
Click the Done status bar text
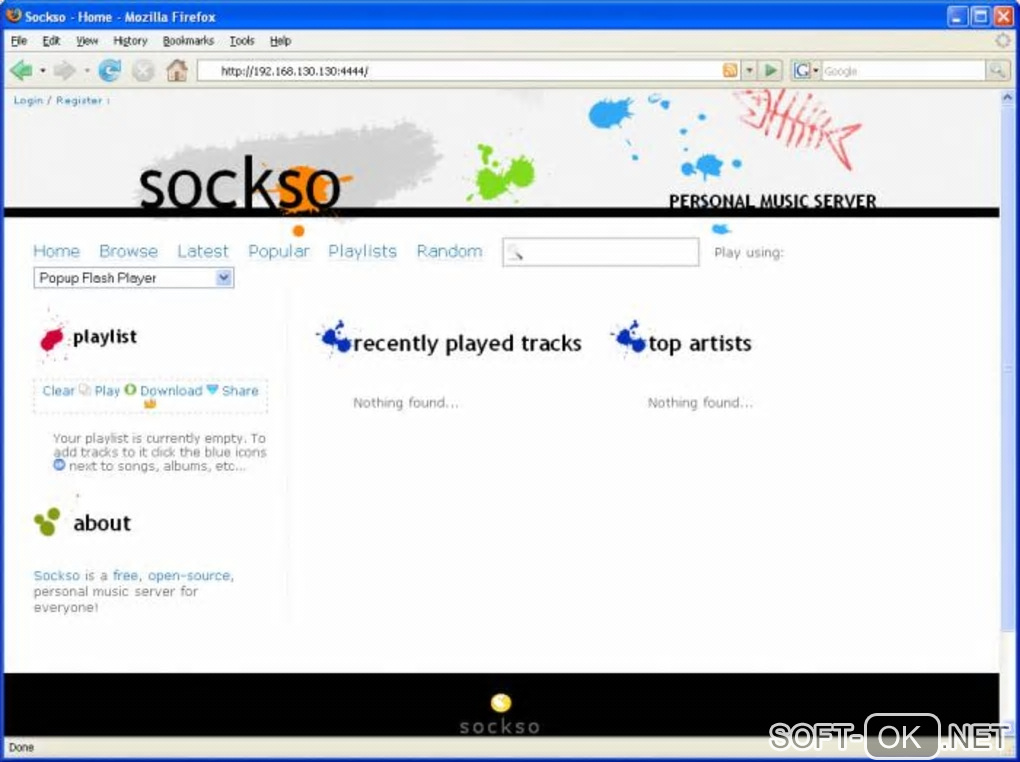tap(21, 747)
